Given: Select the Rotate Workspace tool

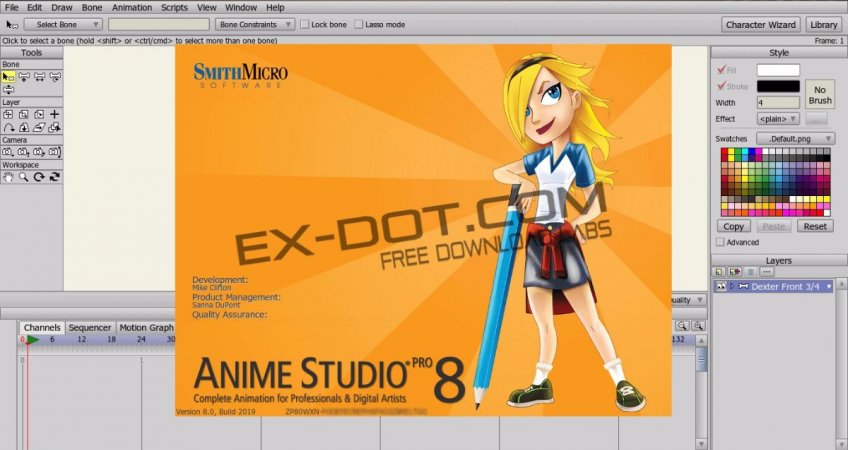Looking at the screenshot, I should point(39,177).
